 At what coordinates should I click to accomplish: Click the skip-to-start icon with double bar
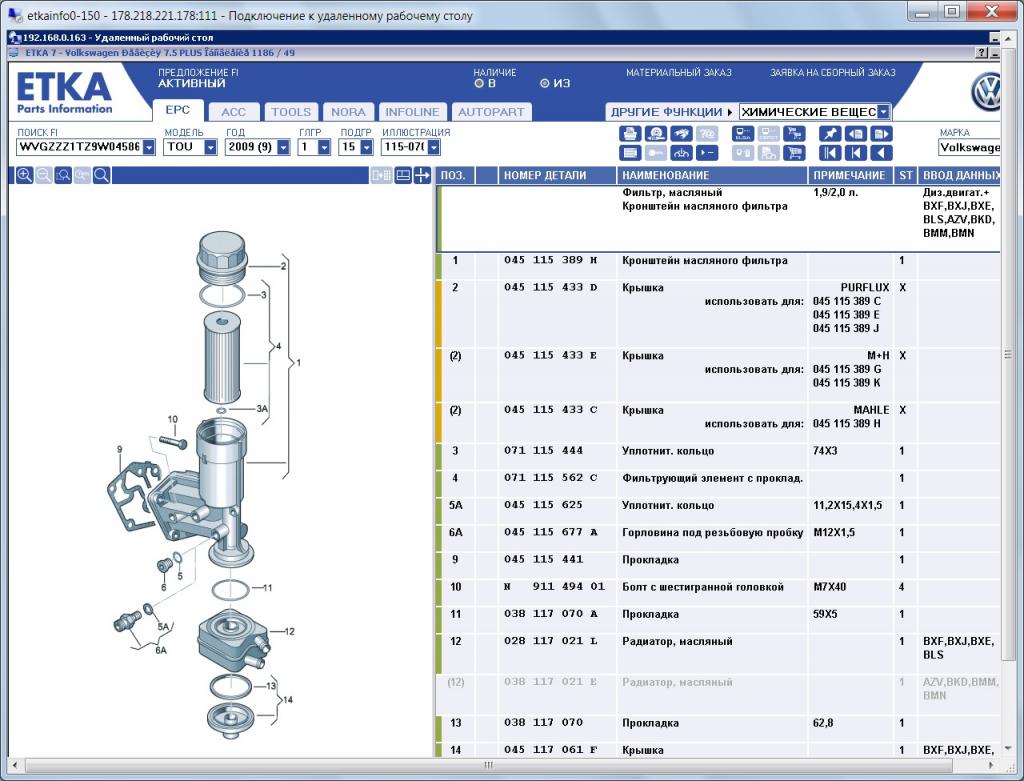(830, 153)
